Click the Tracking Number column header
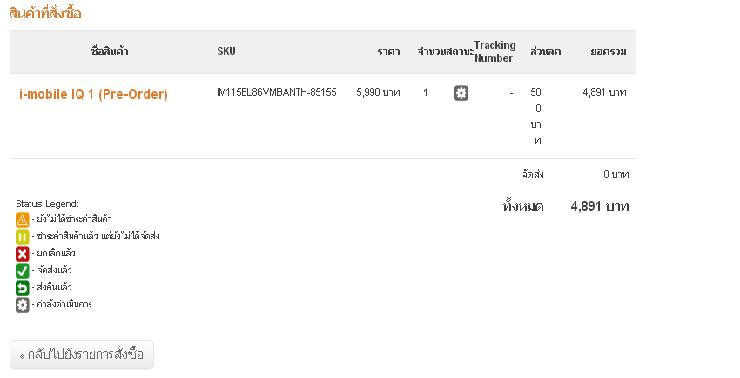 point(494,51)
